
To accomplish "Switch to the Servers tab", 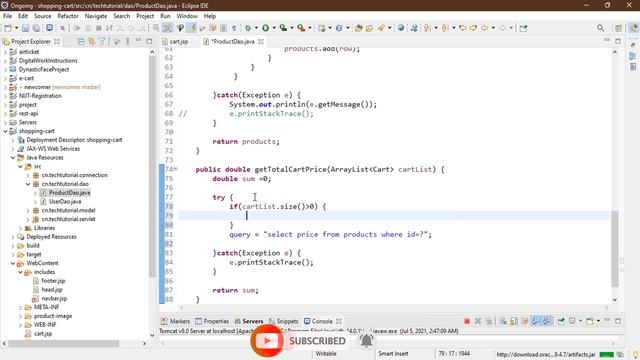I will click(x=249, y=321).
